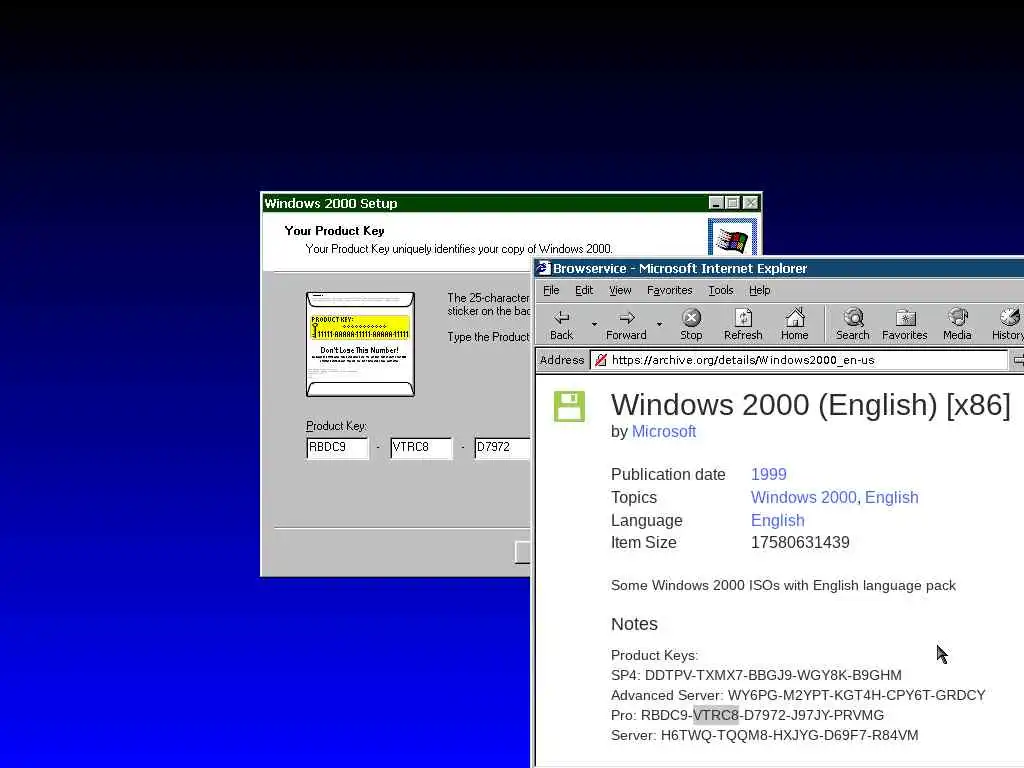The image size is (1024, 768).
Task: Click the Windows 2000 Setup title bar
Action: pos(483,203)
